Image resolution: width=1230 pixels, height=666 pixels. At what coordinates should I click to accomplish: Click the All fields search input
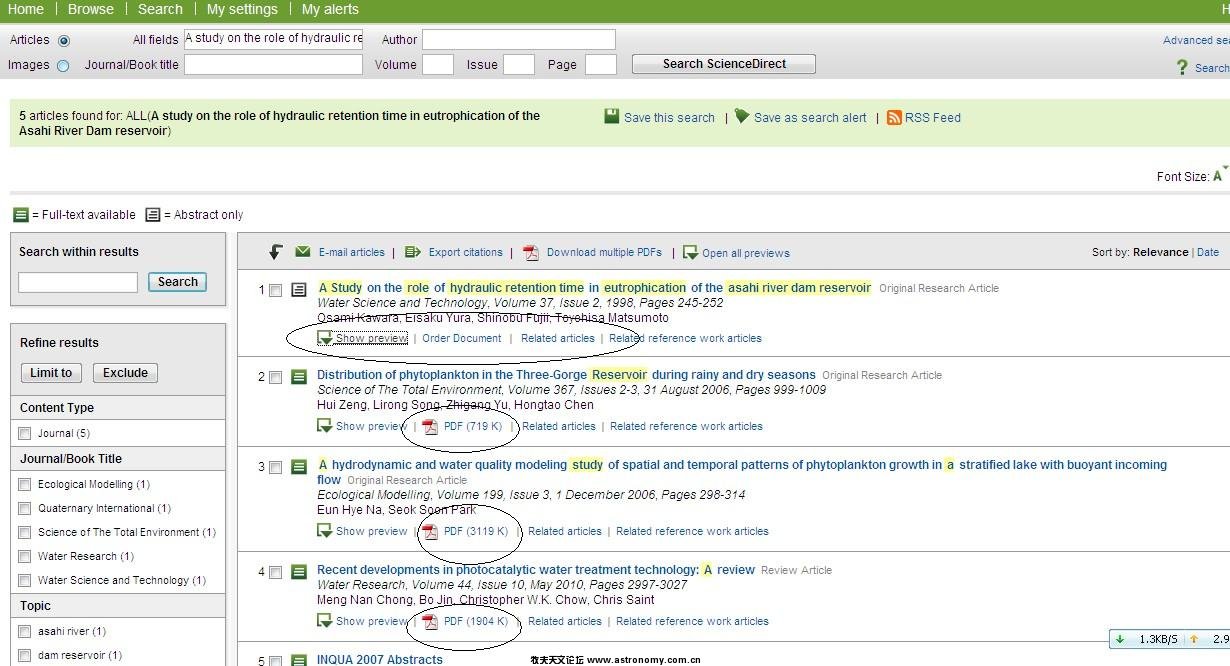273,39
